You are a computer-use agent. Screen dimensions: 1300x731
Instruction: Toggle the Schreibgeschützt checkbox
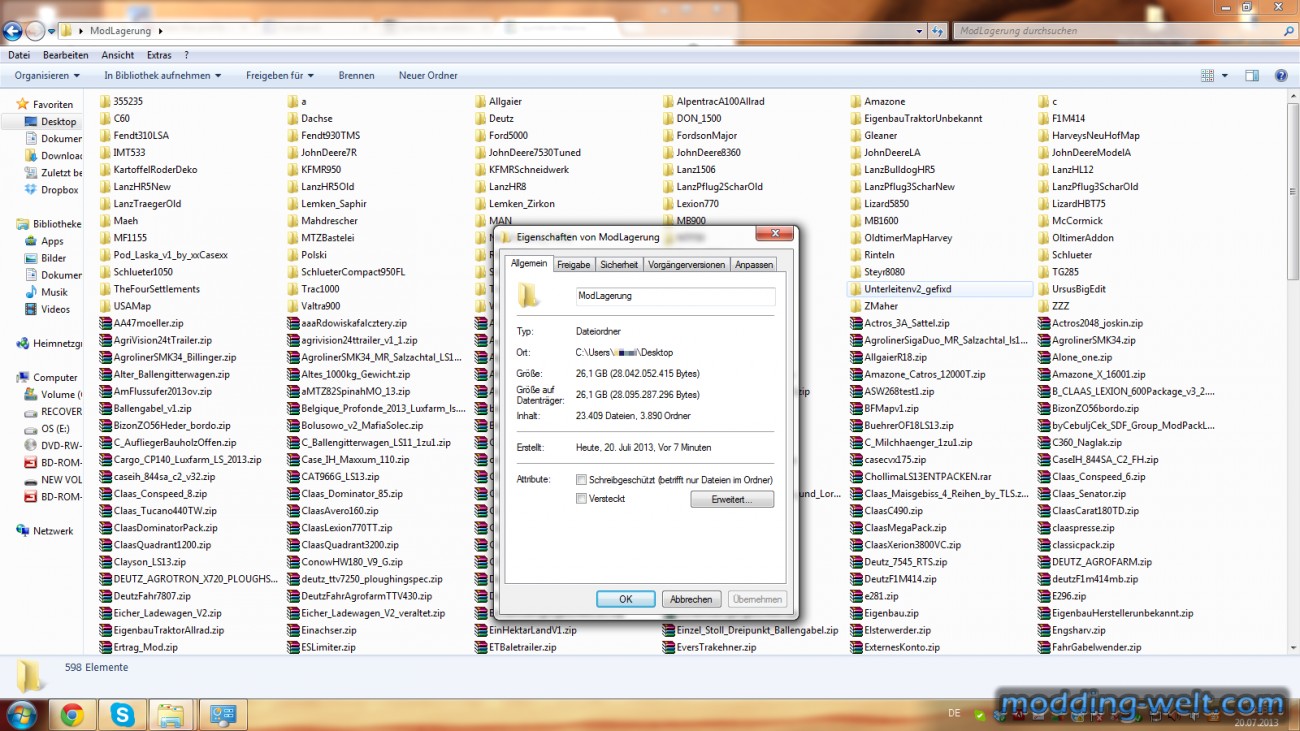pyautogui.click(x=582, y=480)
